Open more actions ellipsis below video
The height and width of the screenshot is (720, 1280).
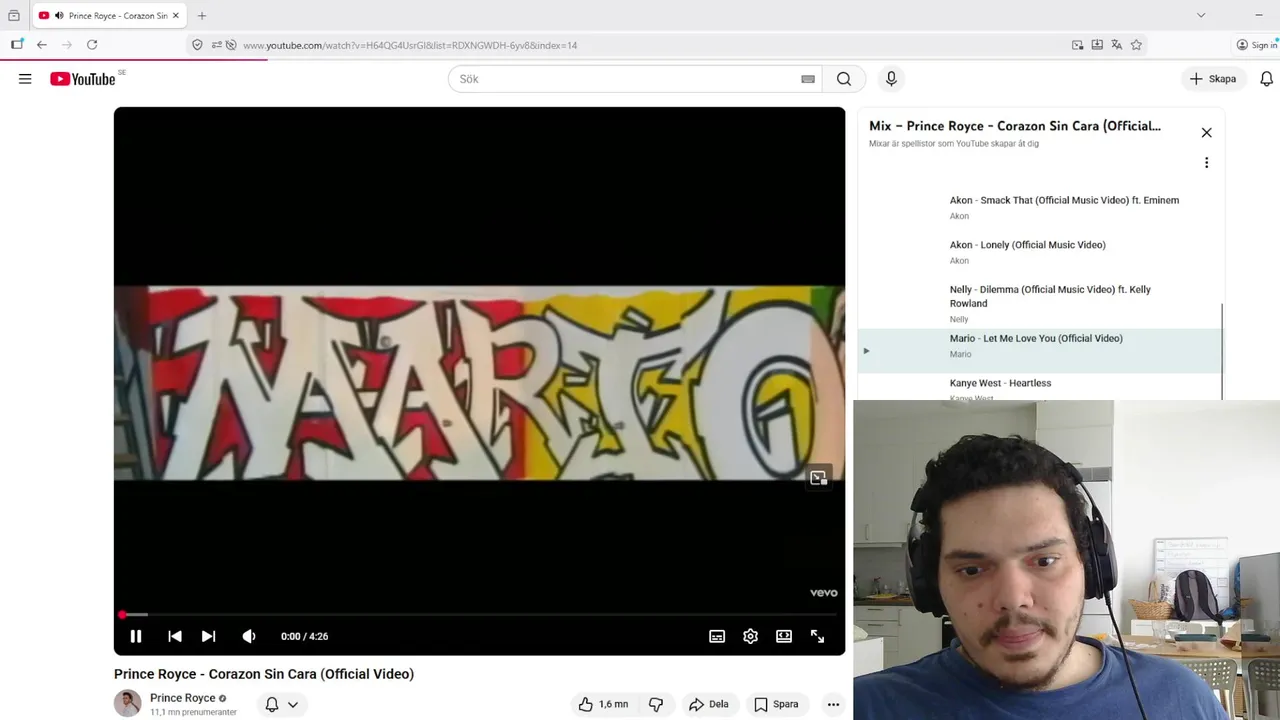click(833, 704)
